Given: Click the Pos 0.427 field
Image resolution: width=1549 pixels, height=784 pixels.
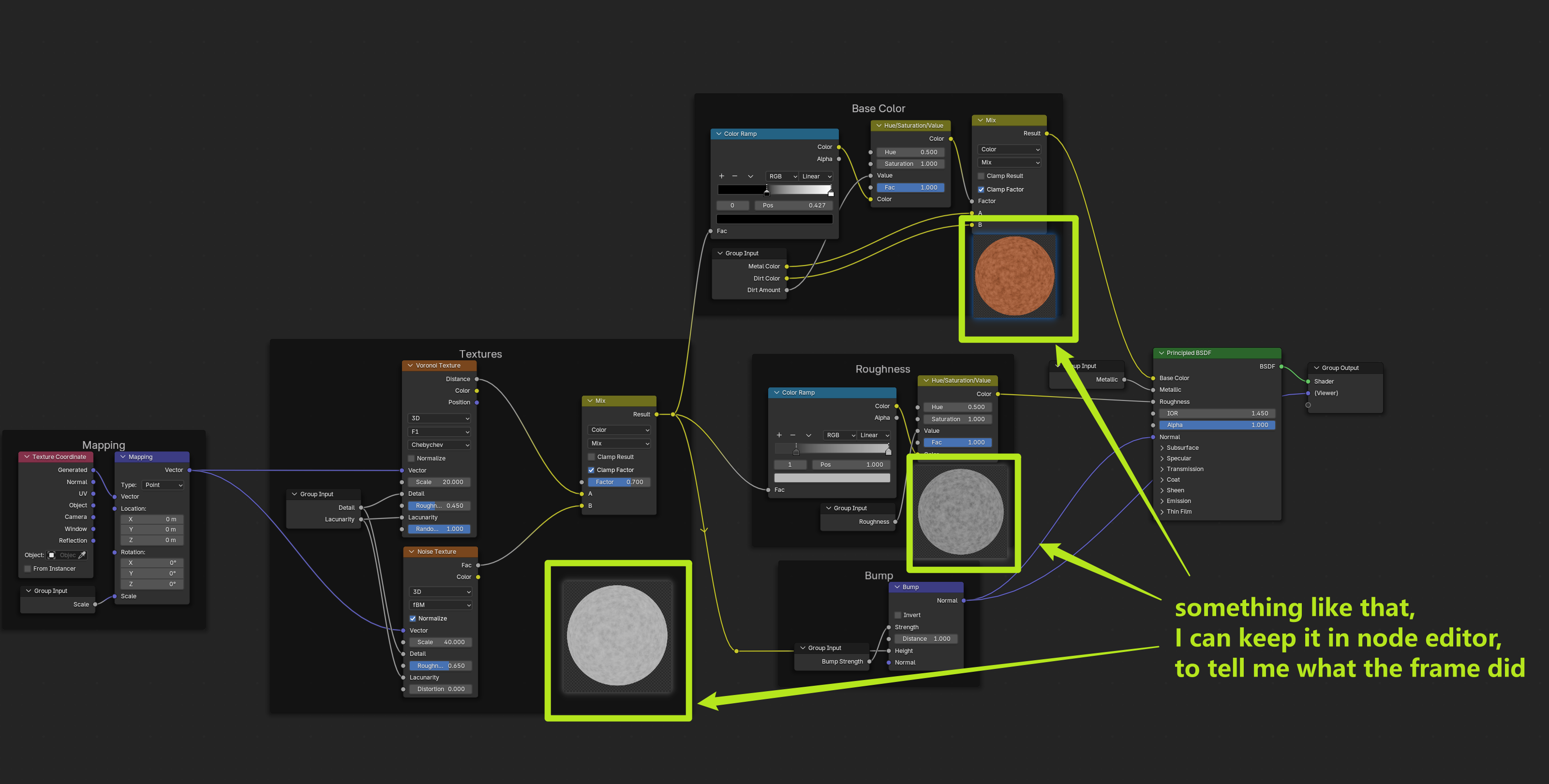Looking at the screenshot, I should click(x=794, y=206).
